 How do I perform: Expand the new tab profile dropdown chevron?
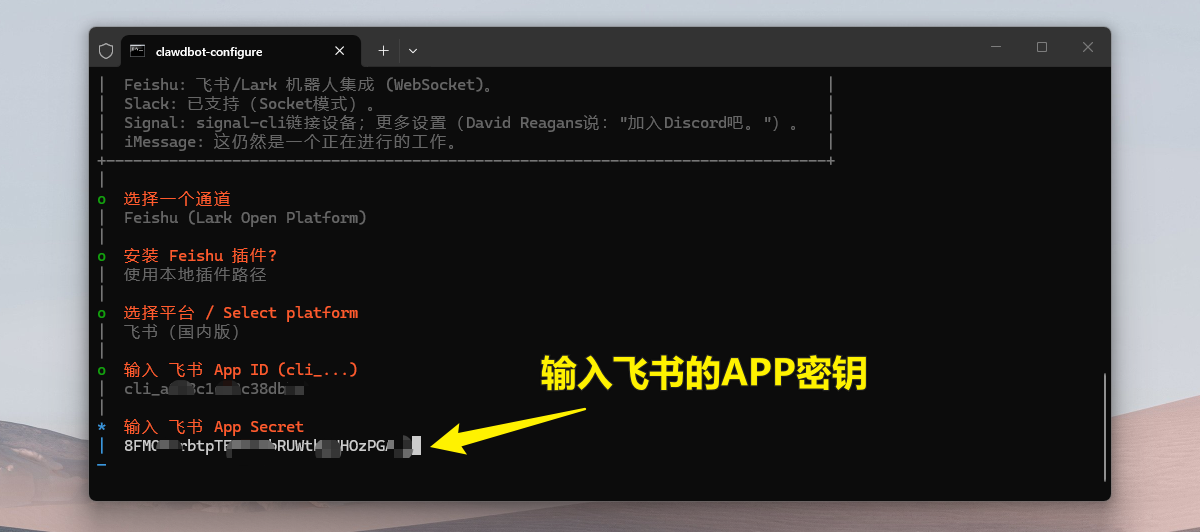pos(413,50)
